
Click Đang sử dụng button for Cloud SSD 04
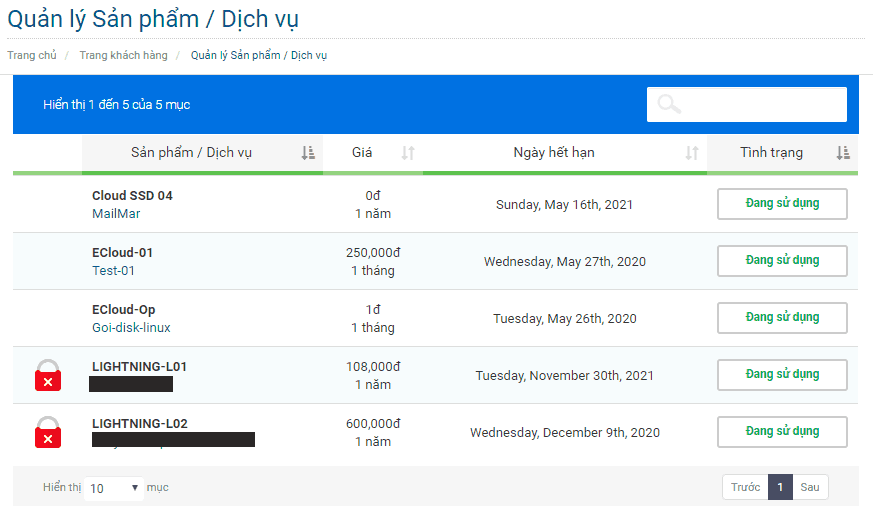(x=782, y=204)
